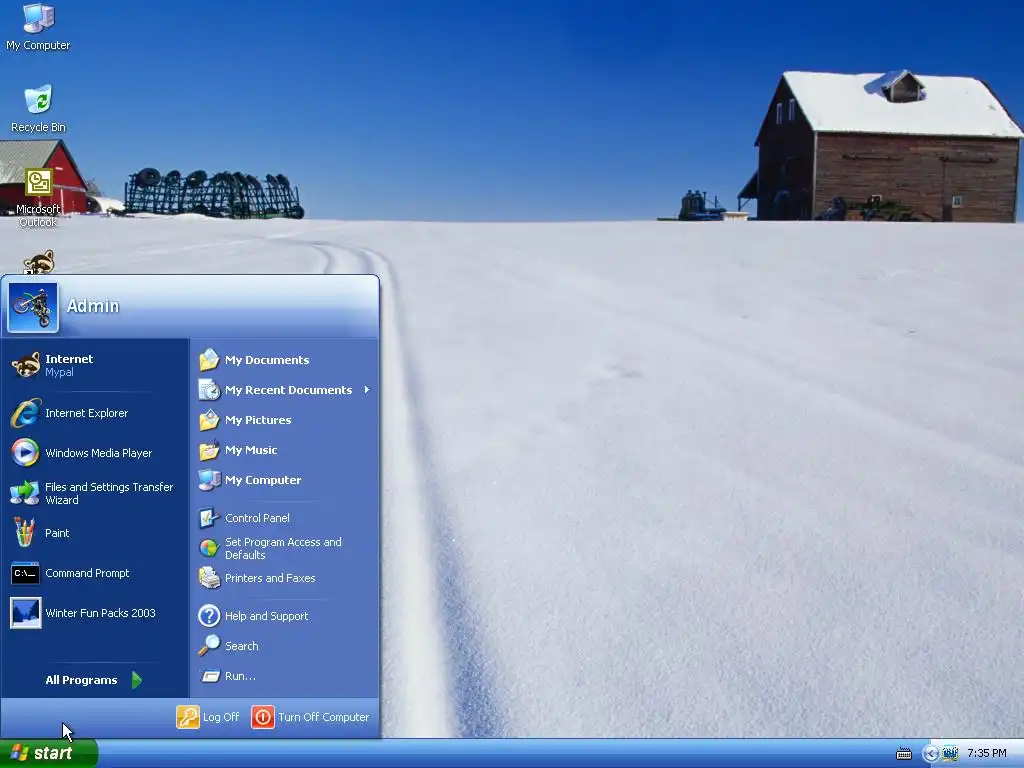
Task: Click the Mypal subtitle under Internet
Action: pyautogui.click(x=59, y=372)
